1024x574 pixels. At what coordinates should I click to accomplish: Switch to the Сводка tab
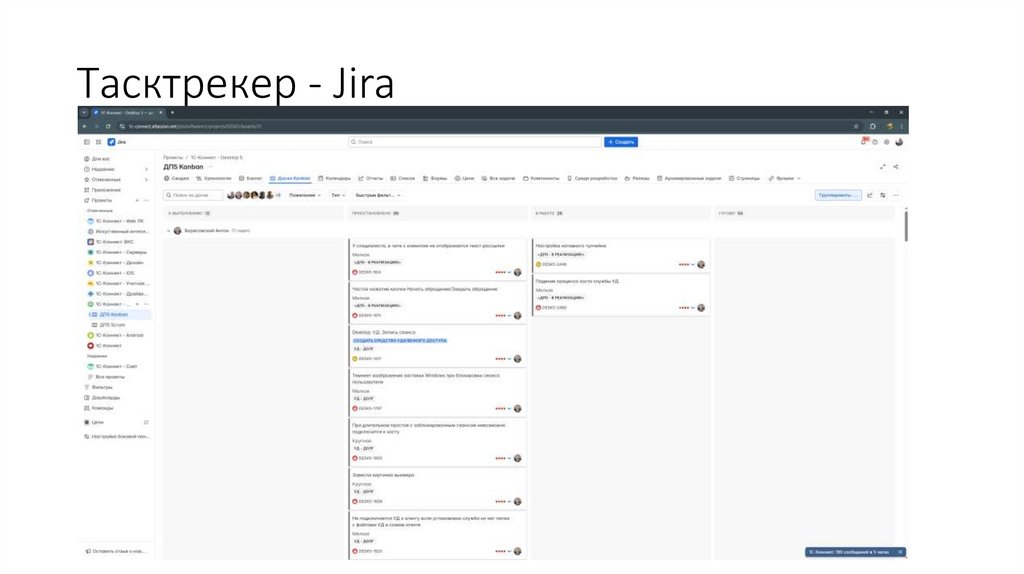(x=176, y=178)
